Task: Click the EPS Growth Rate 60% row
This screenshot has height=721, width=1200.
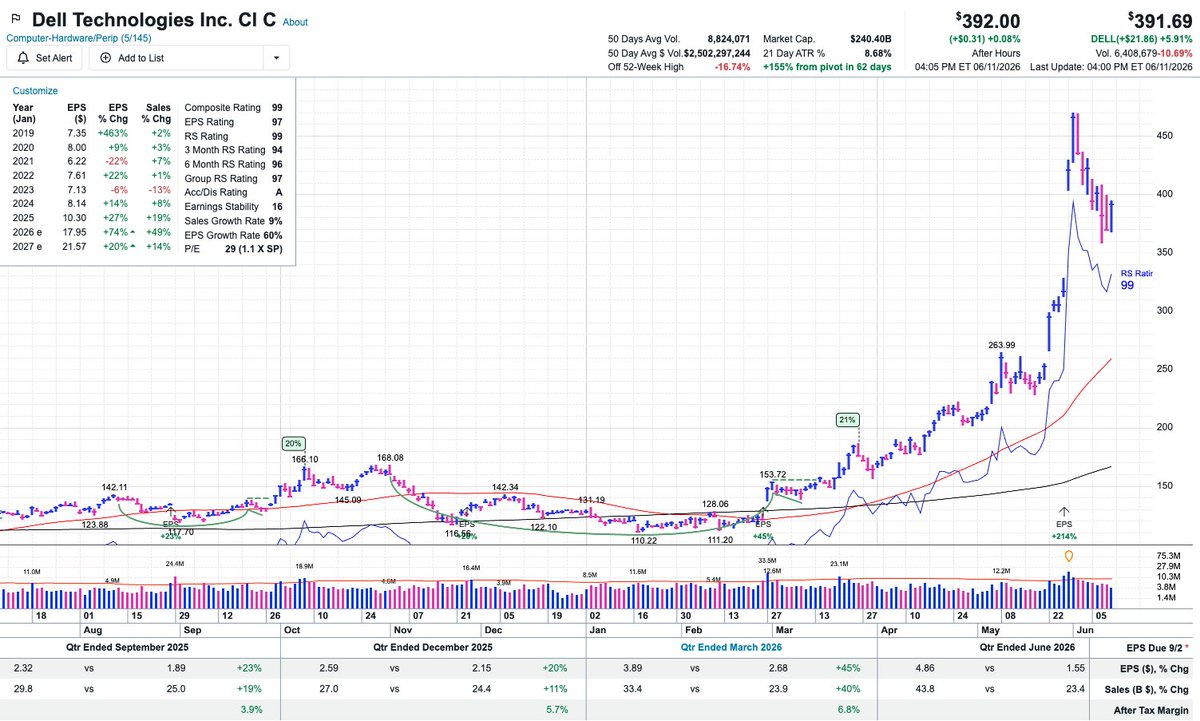Action: click(233, 234)
